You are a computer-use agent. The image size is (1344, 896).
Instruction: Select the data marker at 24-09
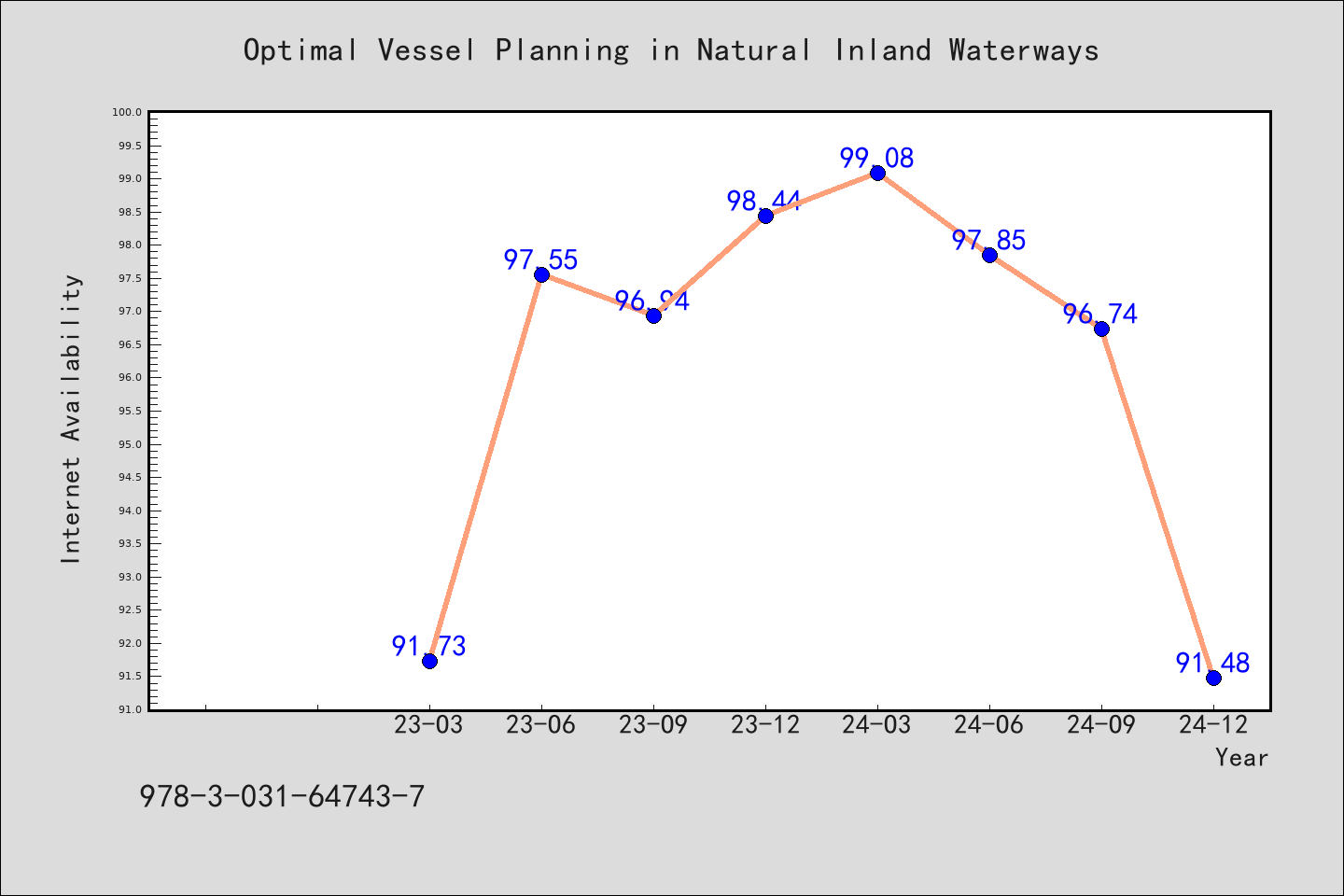pyautogui.click(x=1101, y=329)
